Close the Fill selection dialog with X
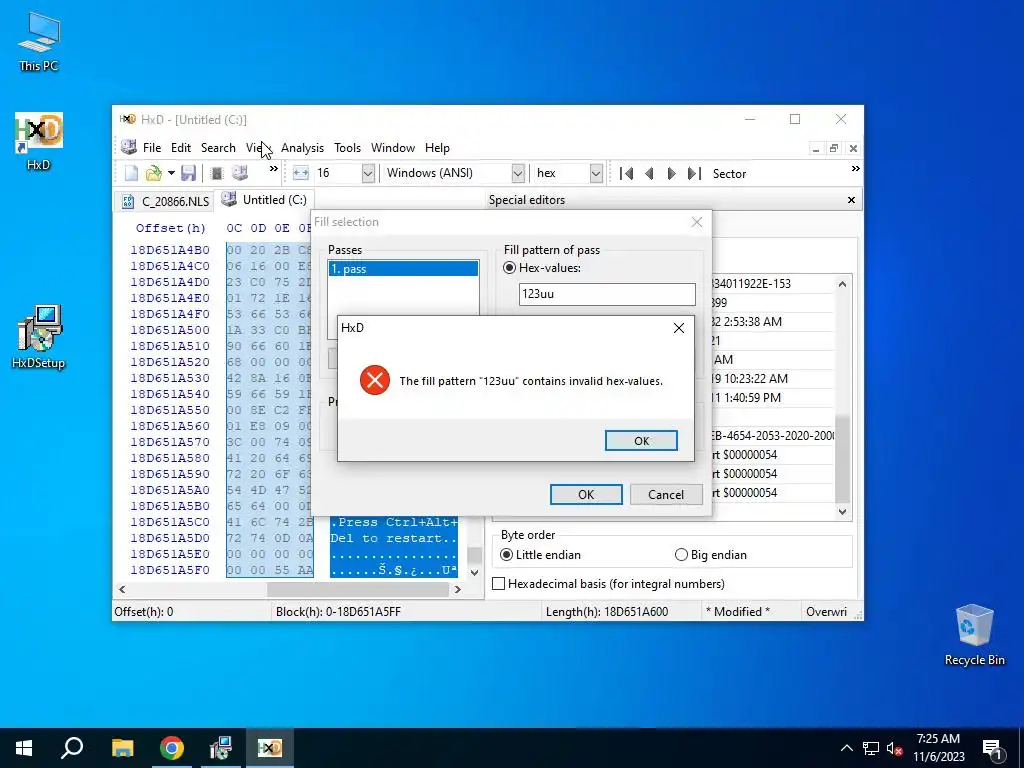1024x768 pixels. tap(697, 222)
